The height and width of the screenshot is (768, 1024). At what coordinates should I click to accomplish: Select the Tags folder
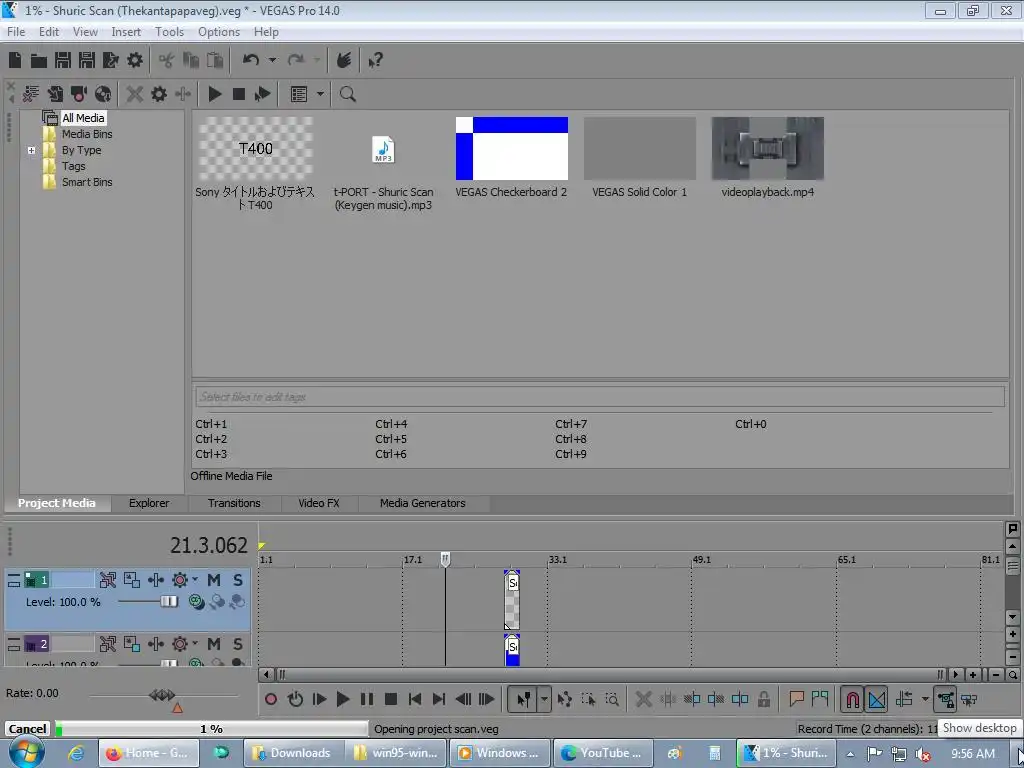coord(73,166)
